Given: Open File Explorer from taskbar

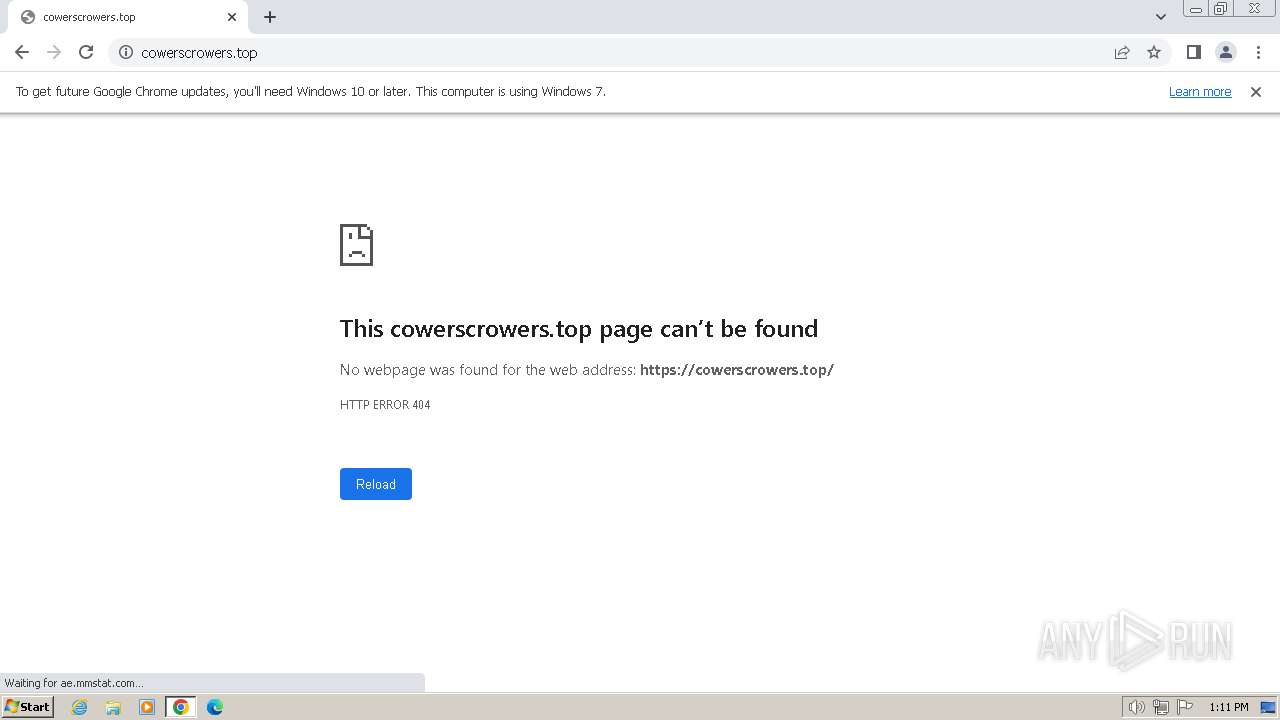Looking at the screenshot, I should (113, 707).
